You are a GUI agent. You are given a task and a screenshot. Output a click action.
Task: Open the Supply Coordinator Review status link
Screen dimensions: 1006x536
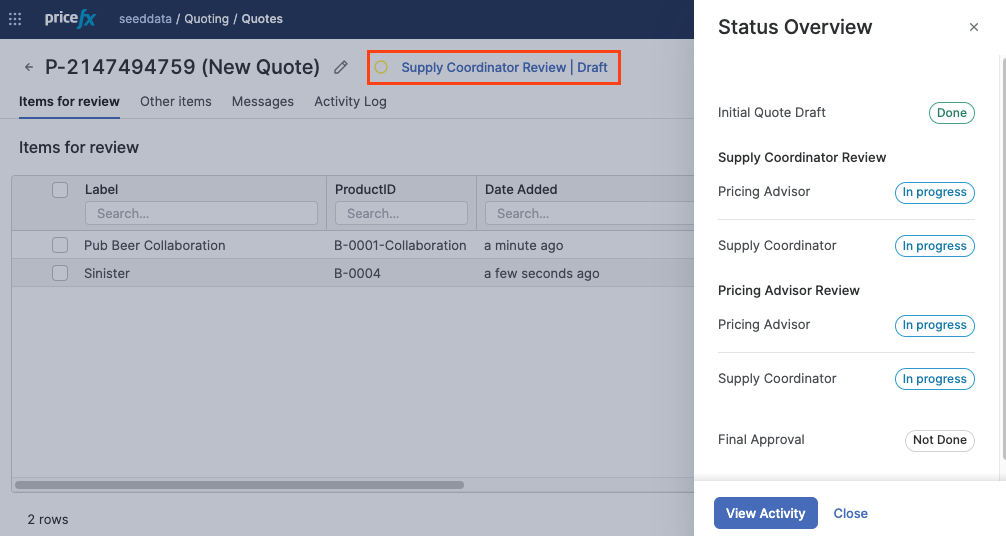(x=484, y=68)
